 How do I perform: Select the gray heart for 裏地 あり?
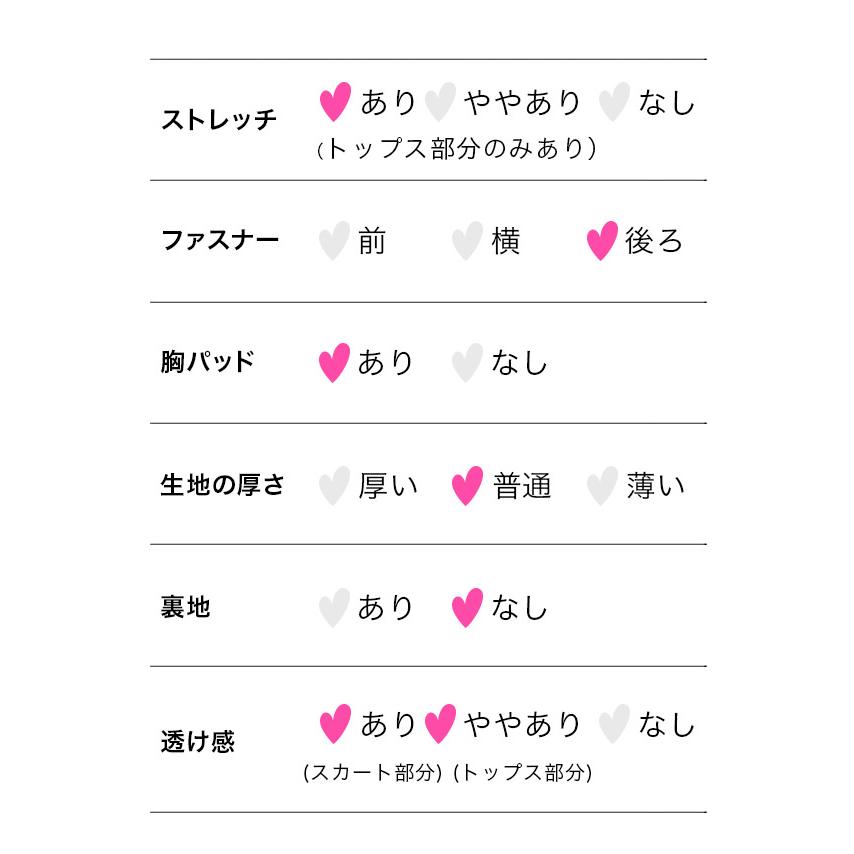pos(334,608)
